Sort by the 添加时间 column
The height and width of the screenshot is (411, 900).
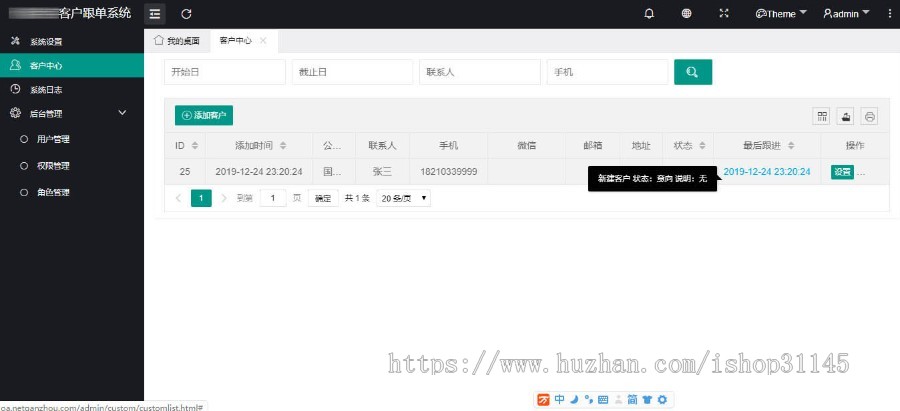[x=282, y=146]
